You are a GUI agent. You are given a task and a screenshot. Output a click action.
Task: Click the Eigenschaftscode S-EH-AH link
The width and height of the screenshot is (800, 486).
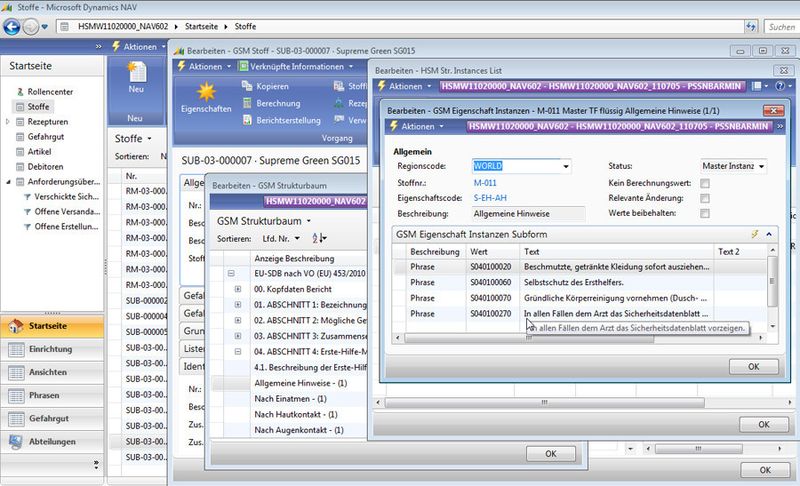click(x=490, y=198)
